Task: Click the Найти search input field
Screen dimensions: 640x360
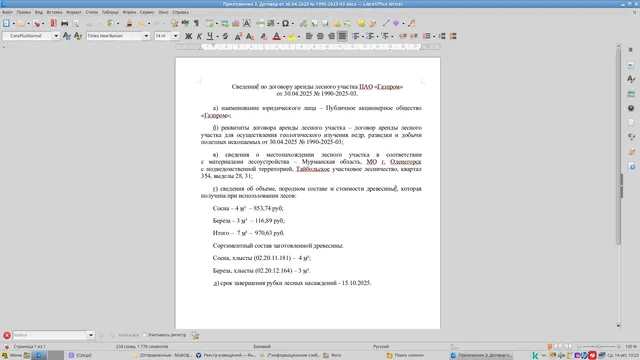Action: 50,335
